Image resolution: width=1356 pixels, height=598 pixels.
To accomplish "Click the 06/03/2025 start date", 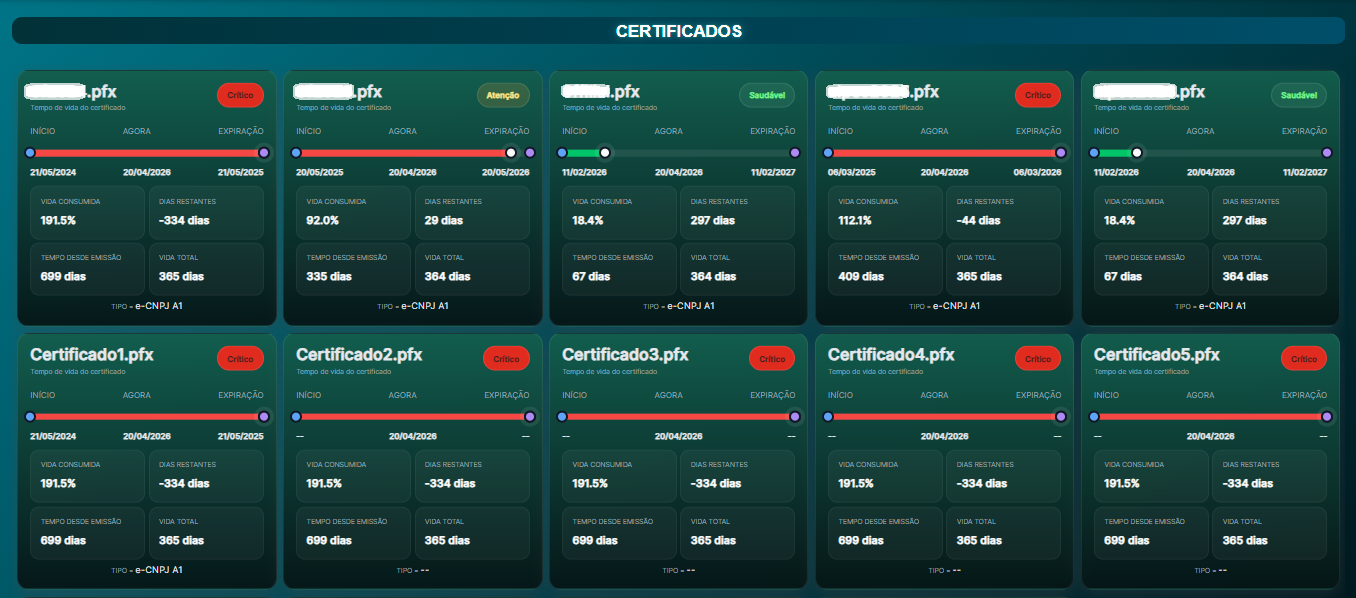I will 851,173.
